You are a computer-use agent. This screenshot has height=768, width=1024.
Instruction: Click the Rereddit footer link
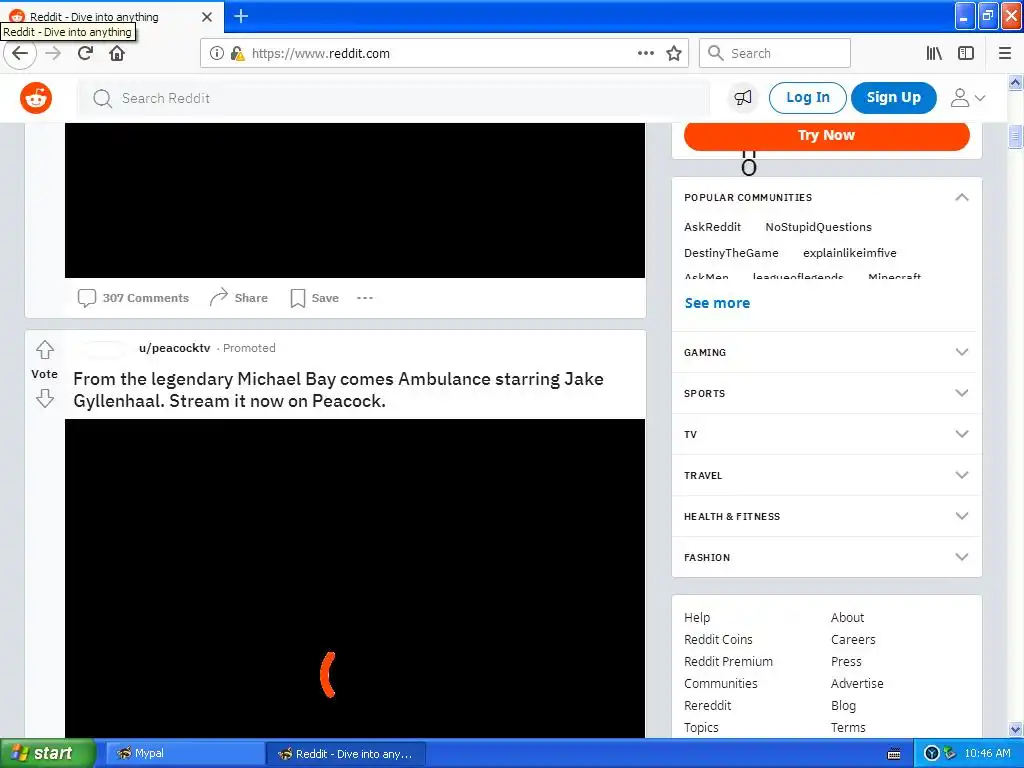[707, 705]
